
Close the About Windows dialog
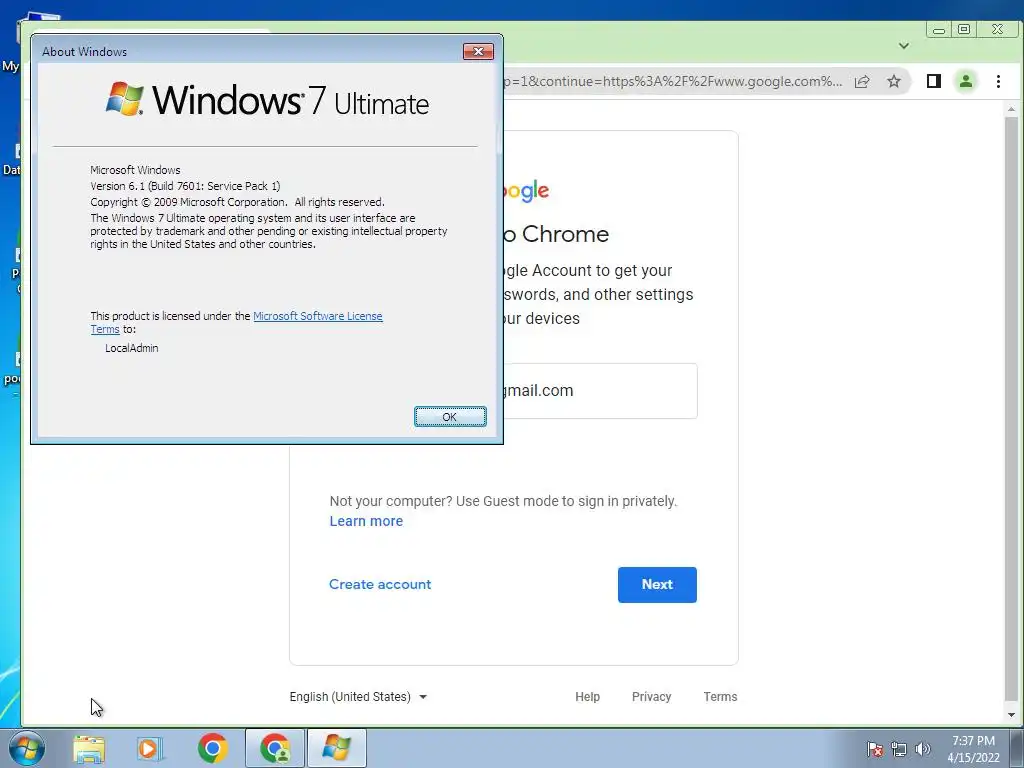(478, 52)
